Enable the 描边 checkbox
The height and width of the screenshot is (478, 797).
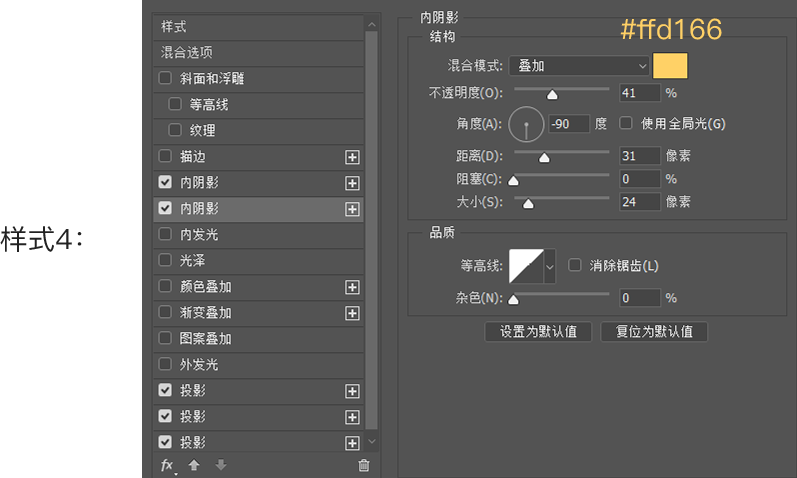[x=165, y=156]
